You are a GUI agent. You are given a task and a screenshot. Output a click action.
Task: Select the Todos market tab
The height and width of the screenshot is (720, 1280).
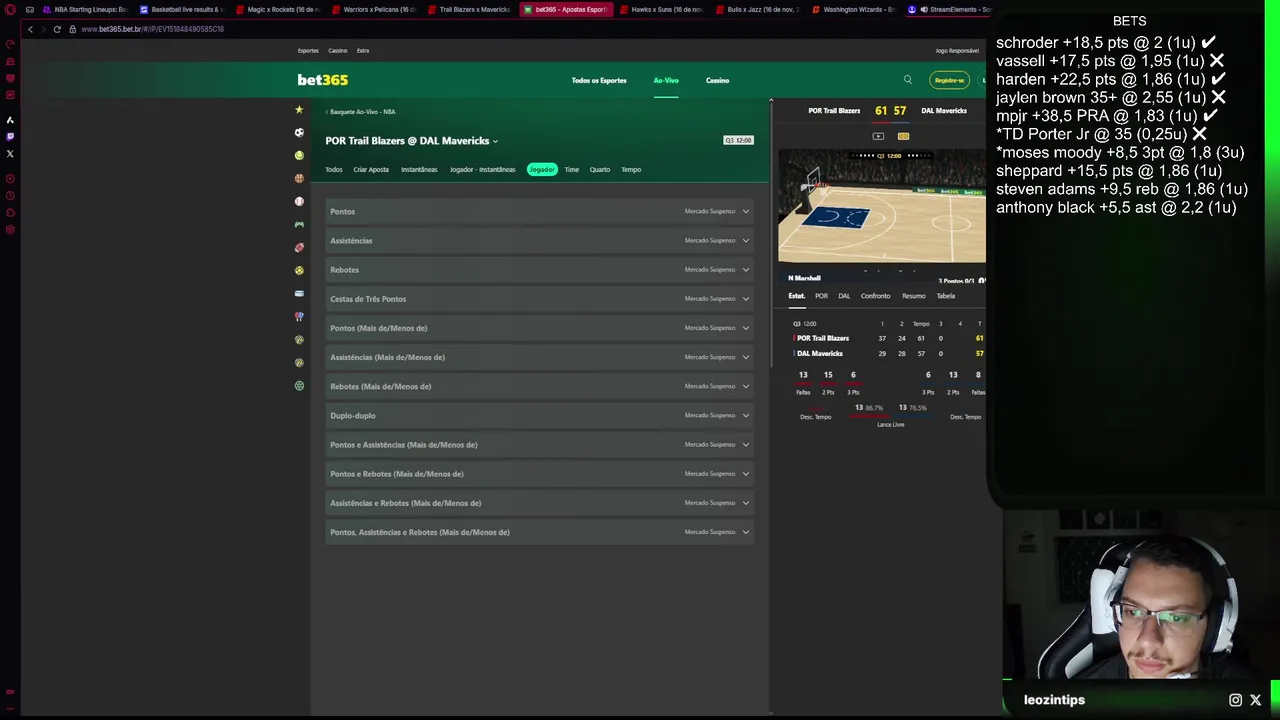point(334,169)
